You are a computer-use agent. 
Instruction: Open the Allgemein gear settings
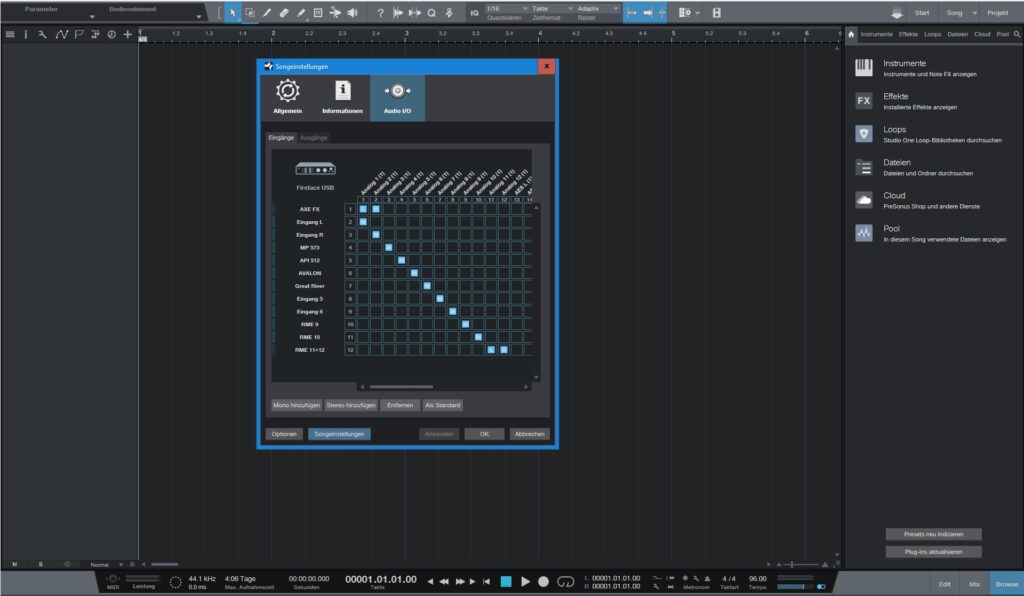pos(287,97)
